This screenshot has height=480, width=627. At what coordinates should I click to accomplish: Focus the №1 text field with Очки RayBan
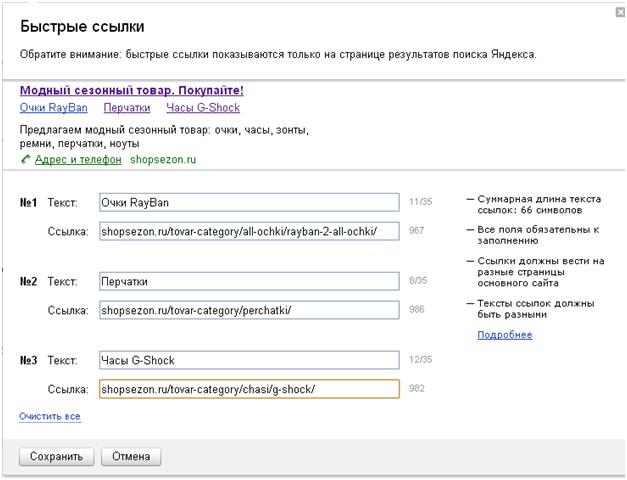pyautogui.click(x=249, y=203)
